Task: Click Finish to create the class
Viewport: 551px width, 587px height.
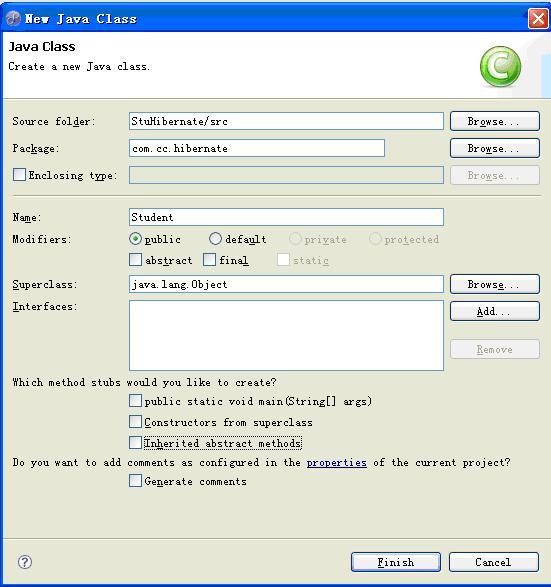Action: (x=396, y=562)
